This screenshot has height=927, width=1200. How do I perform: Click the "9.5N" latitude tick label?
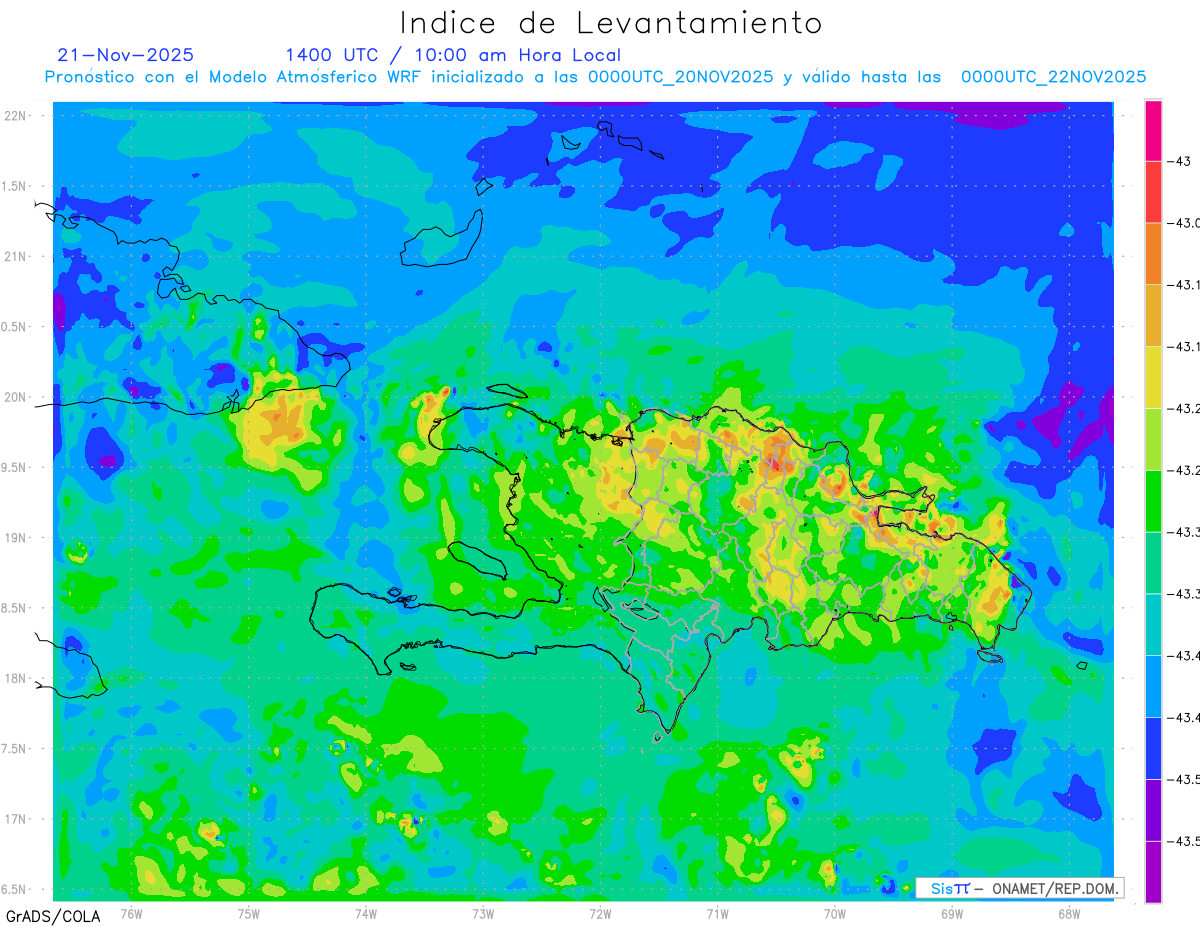(x=15, y=467)
